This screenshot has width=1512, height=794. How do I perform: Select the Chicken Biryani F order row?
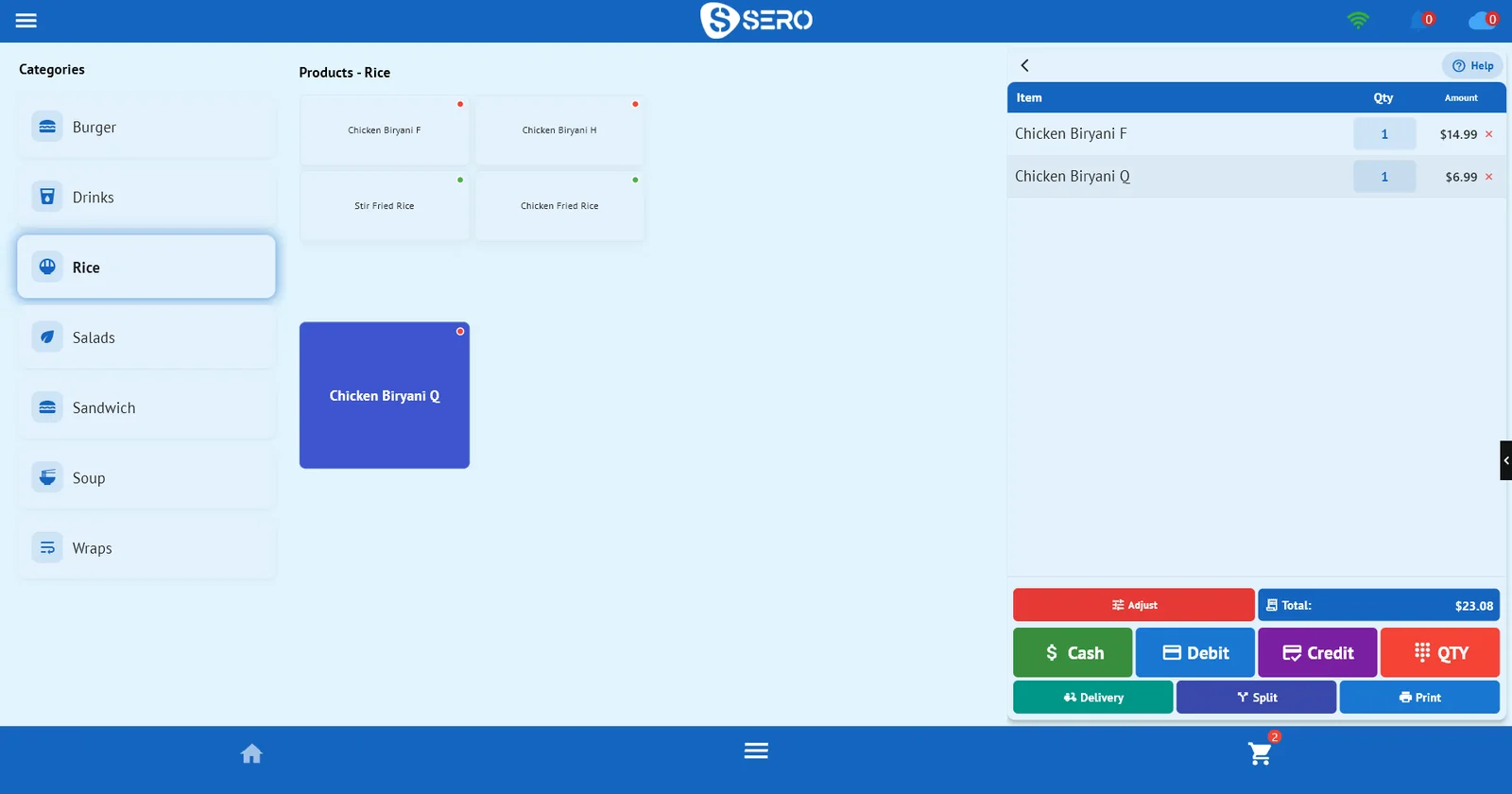[x=1257, y=134]
